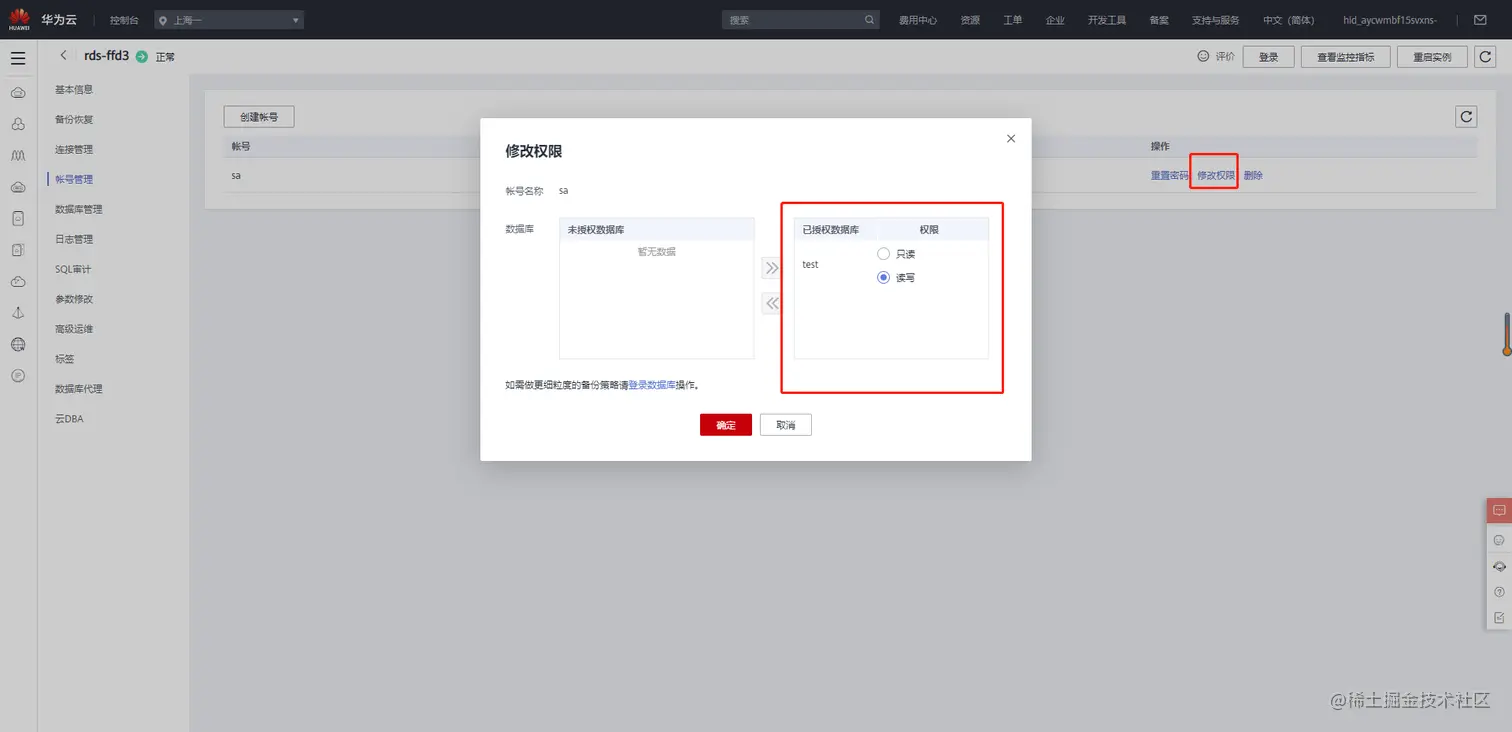
Task: Click the 创建帐号 button
Action: pos(258,116)
